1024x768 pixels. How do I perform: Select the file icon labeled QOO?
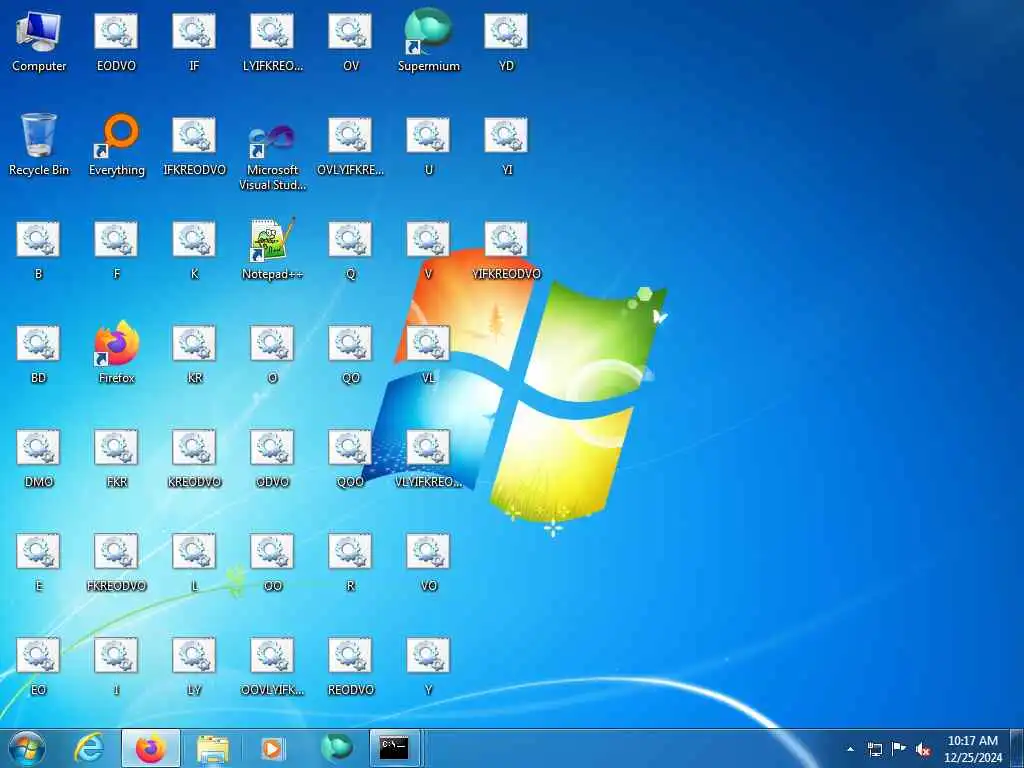pyautogui.click(x=351, y=457)
